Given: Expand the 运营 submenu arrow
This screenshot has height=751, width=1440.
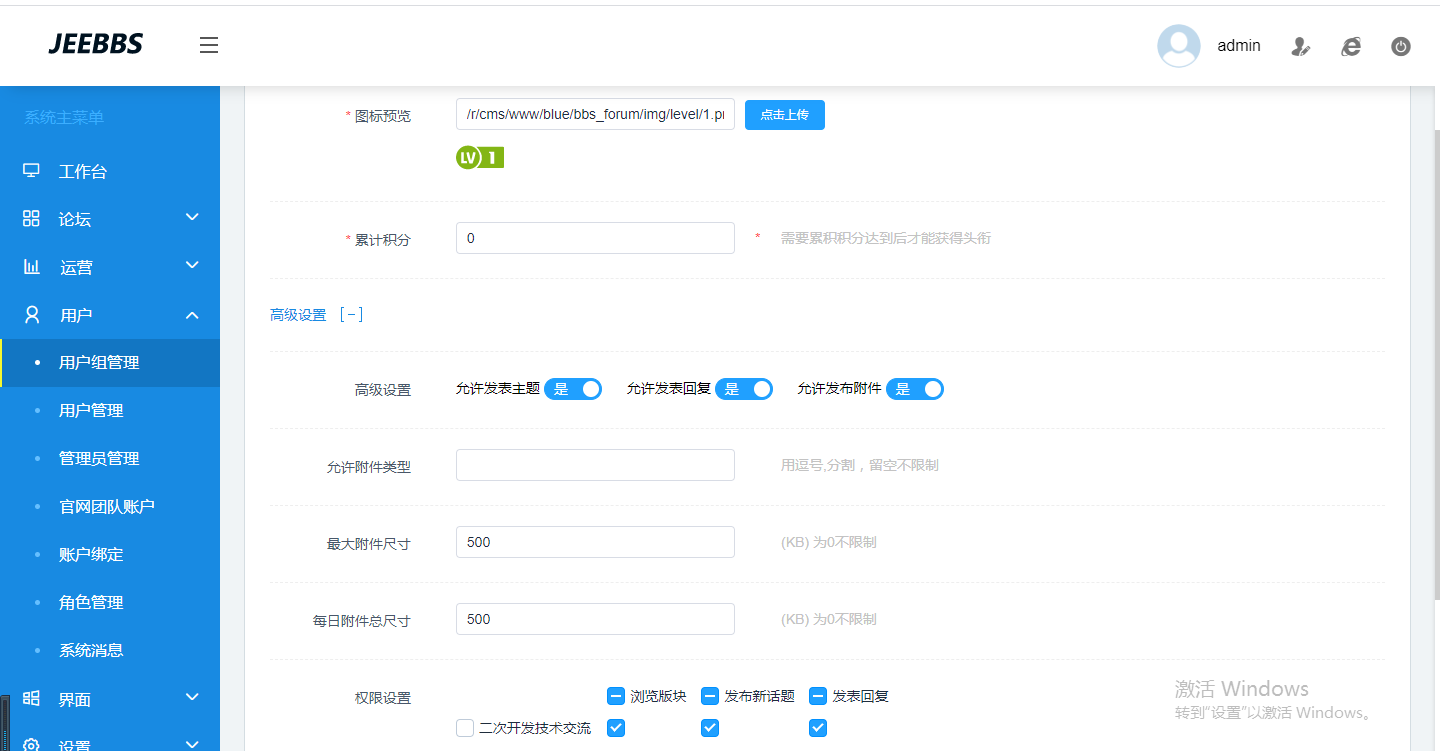Looking at the screenshot, I should click(x=193, y=265).
